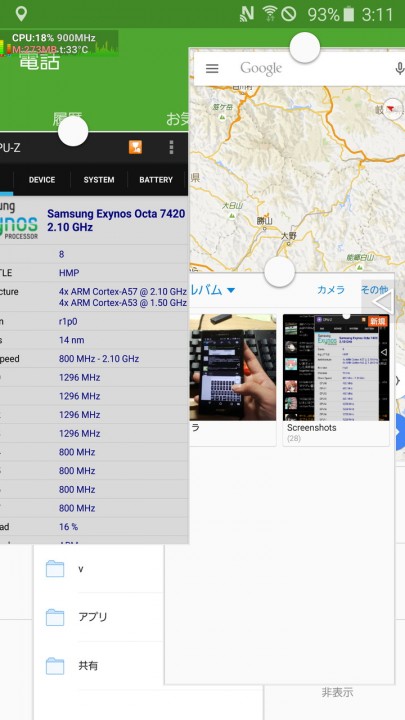Tap 勝山 city label on the map
The height and width of the screenshot is (720, 405).
264,220
